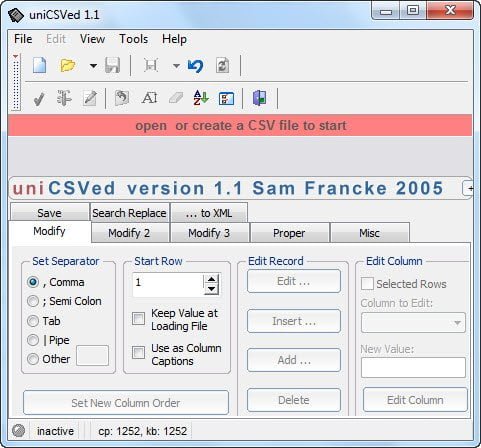Select the Modify tab
This screenshot has height=448, width=481.
click(50, 231)
